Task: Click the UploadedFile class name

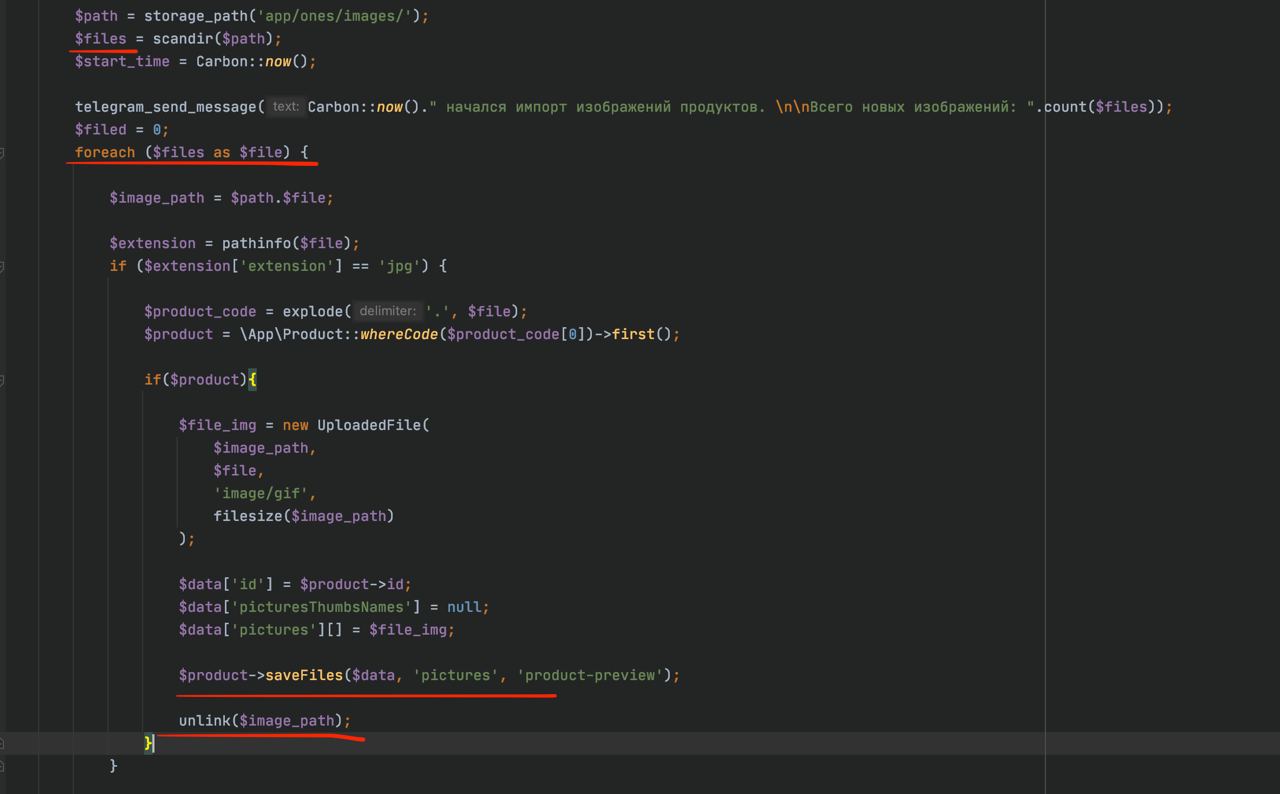Action: click(369, 425)
